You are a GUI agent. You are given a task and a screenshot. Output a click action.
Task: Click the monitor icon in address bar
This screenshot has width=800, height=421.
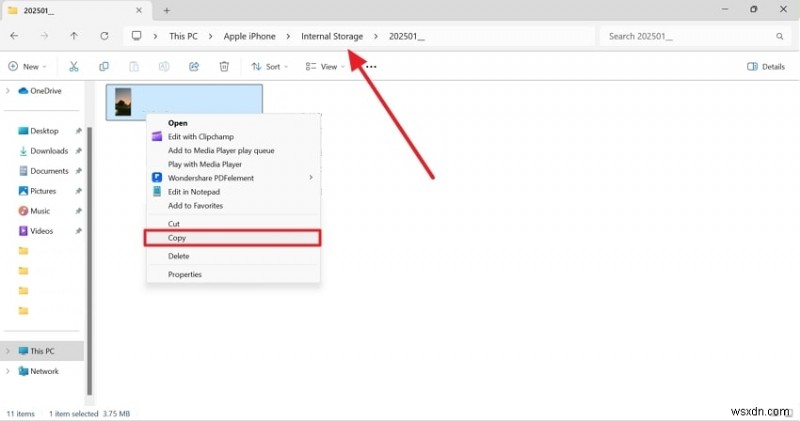137,36
